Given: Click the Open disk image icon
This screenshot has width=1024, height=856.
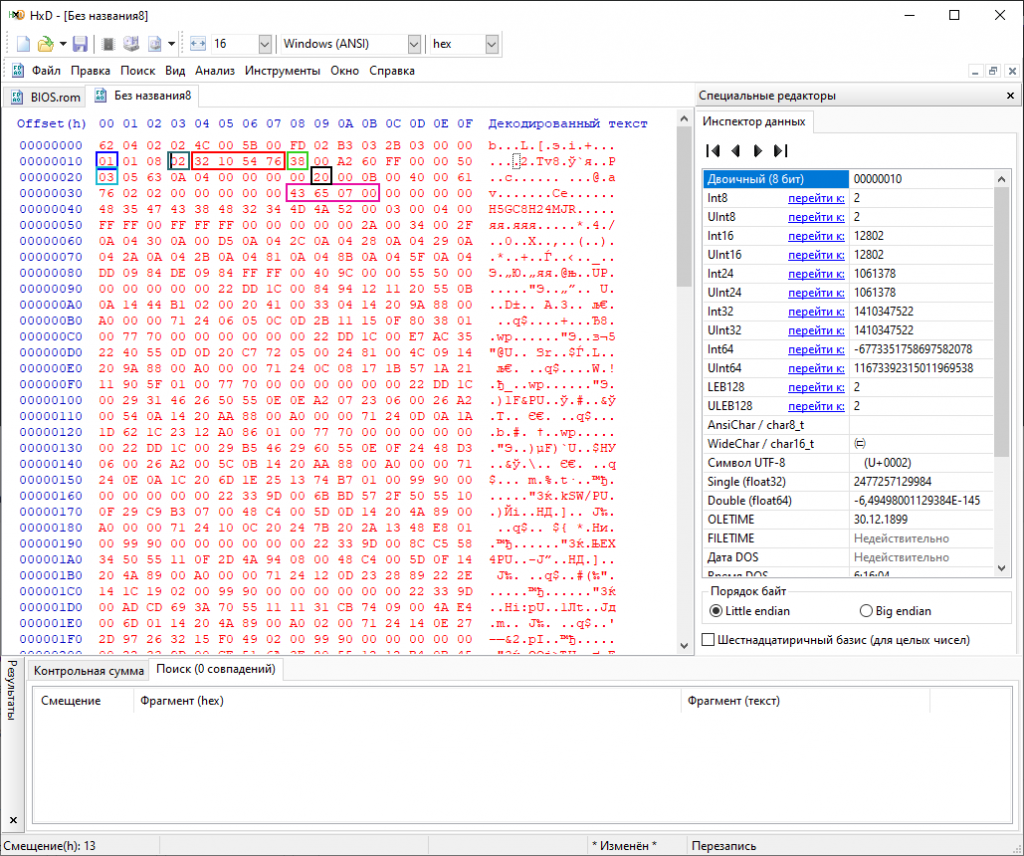Looking at the screenshot, I should (154, 44).
